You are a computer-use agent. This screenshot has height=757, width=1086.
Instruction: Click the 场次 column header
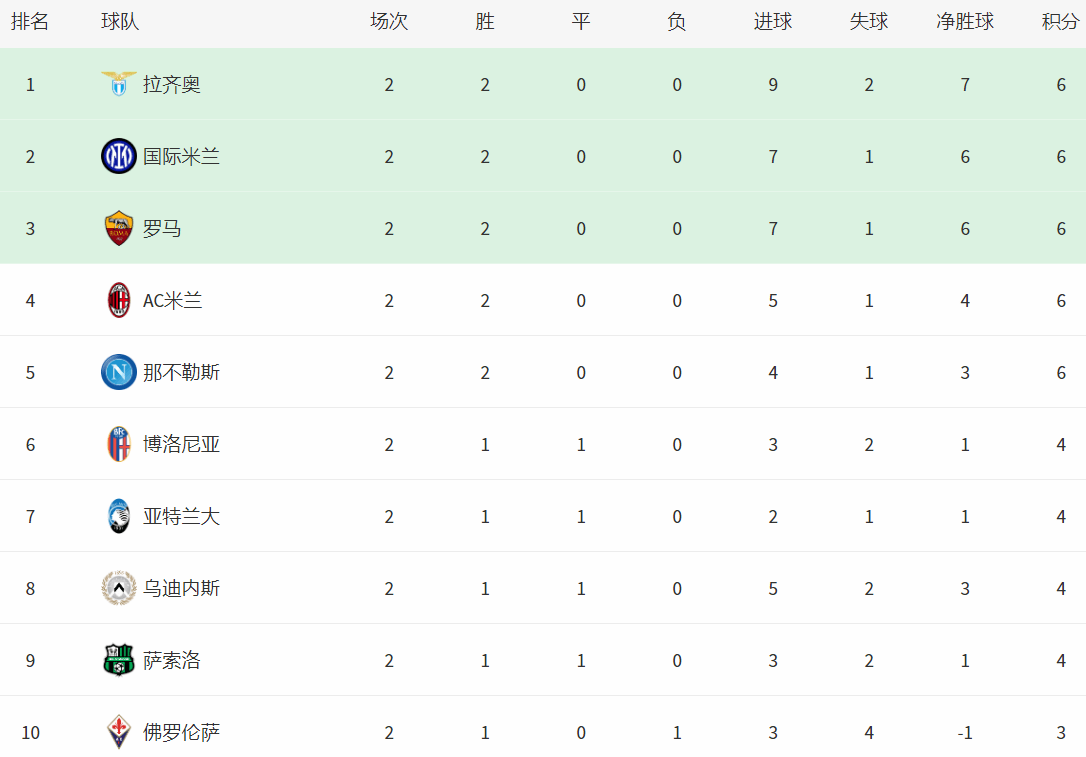(x=389, y=21)
